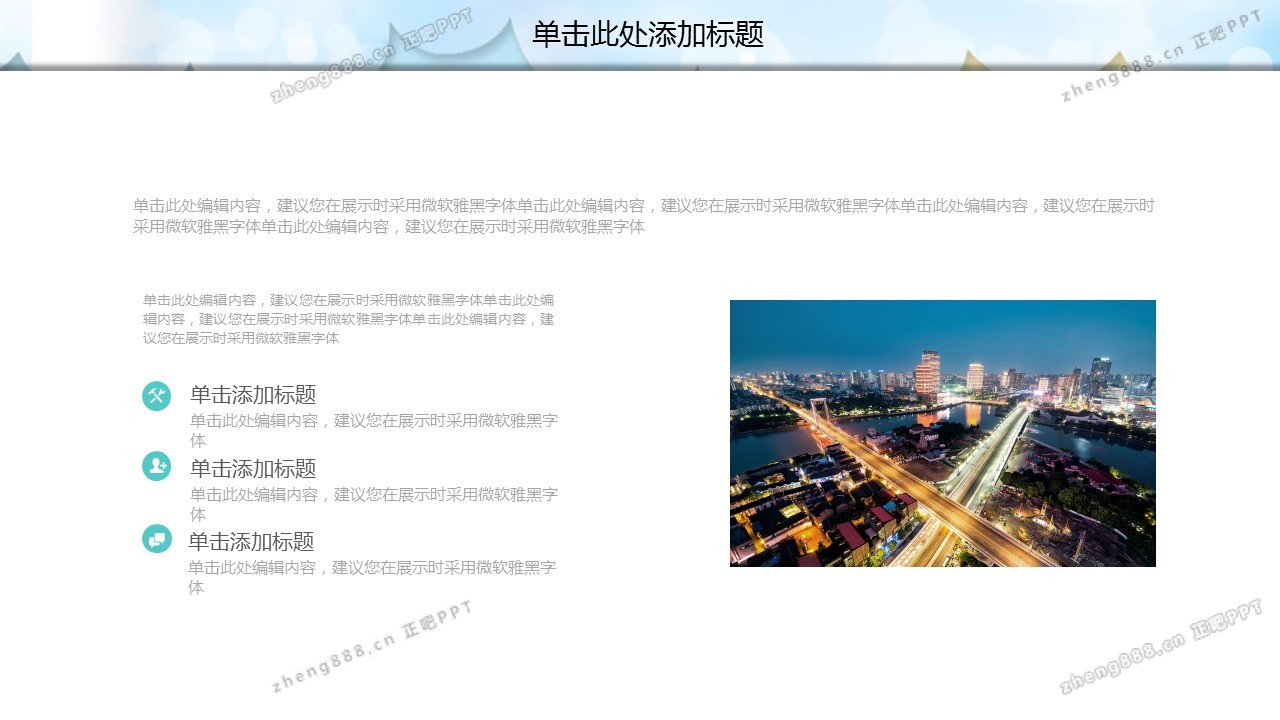Click the chat bubbles icon
1280x720 pixels.
(156, 539)
